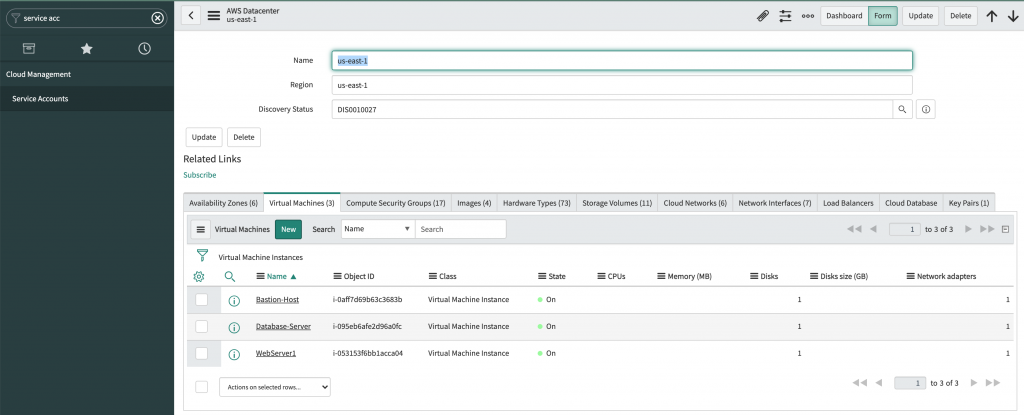Screen dimensions: 1024x415
Task: Open Actions on selected rows dropdown
Action: 275,387
